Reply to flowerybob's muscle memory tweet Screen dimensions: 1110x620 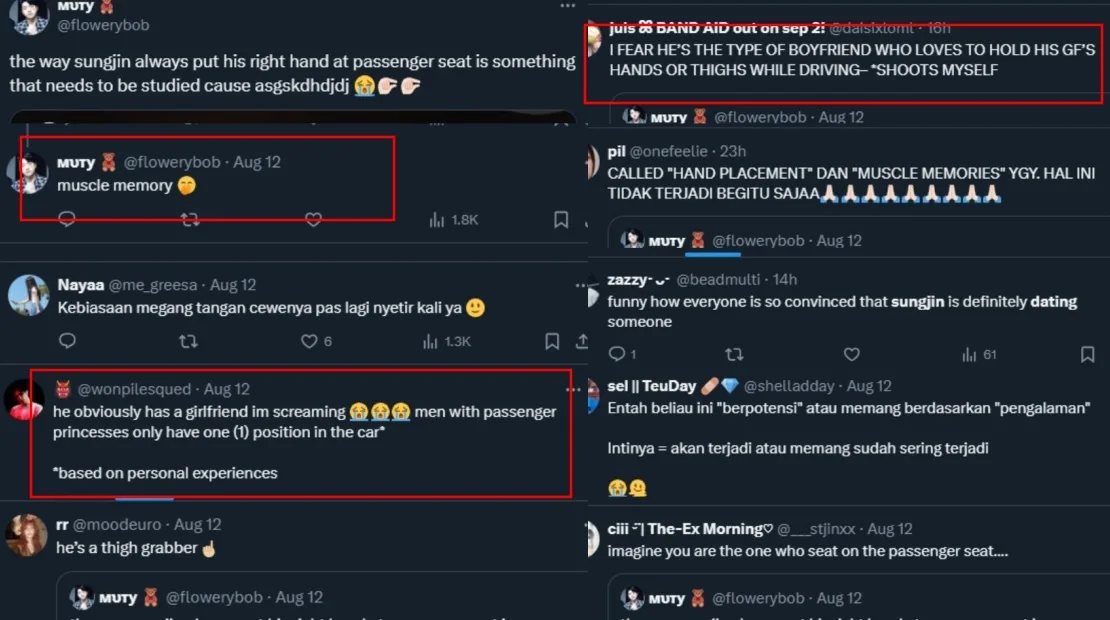67,219
